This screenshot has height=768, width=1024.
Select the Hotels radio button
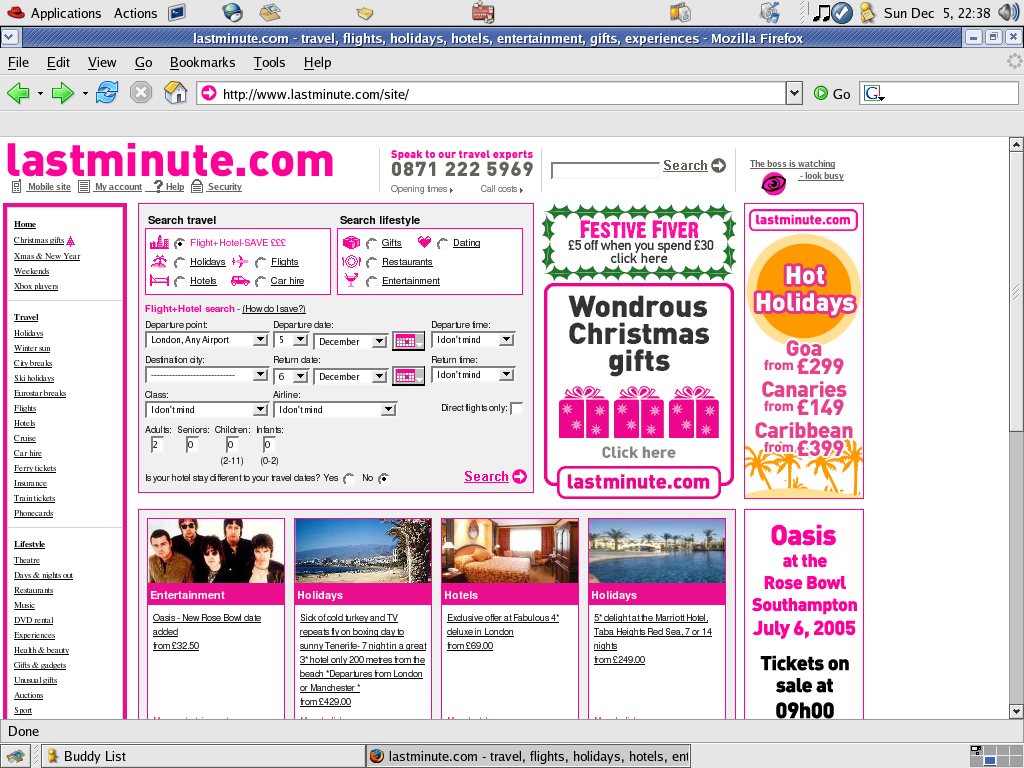180,281
